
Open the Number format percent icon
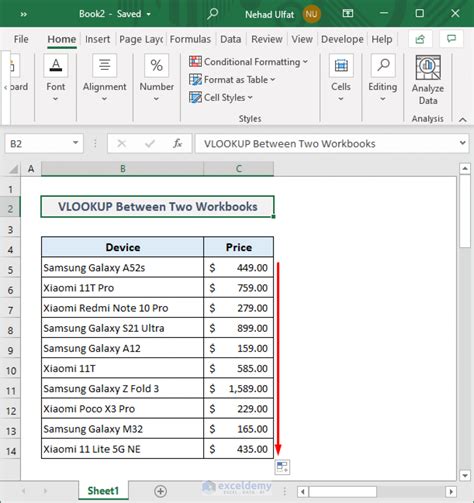click(x=156, y=65)
